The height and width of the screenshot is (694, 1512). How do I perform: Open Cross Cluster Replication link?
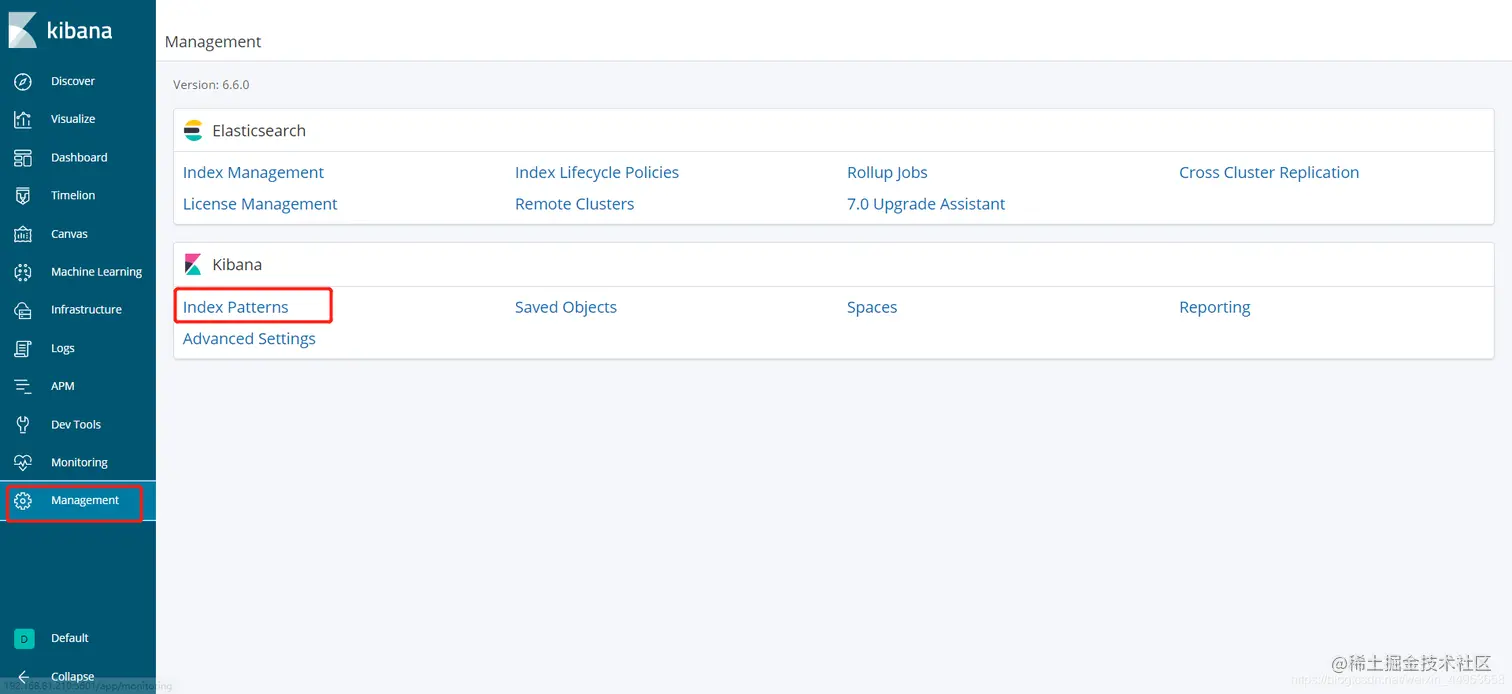1269,173
